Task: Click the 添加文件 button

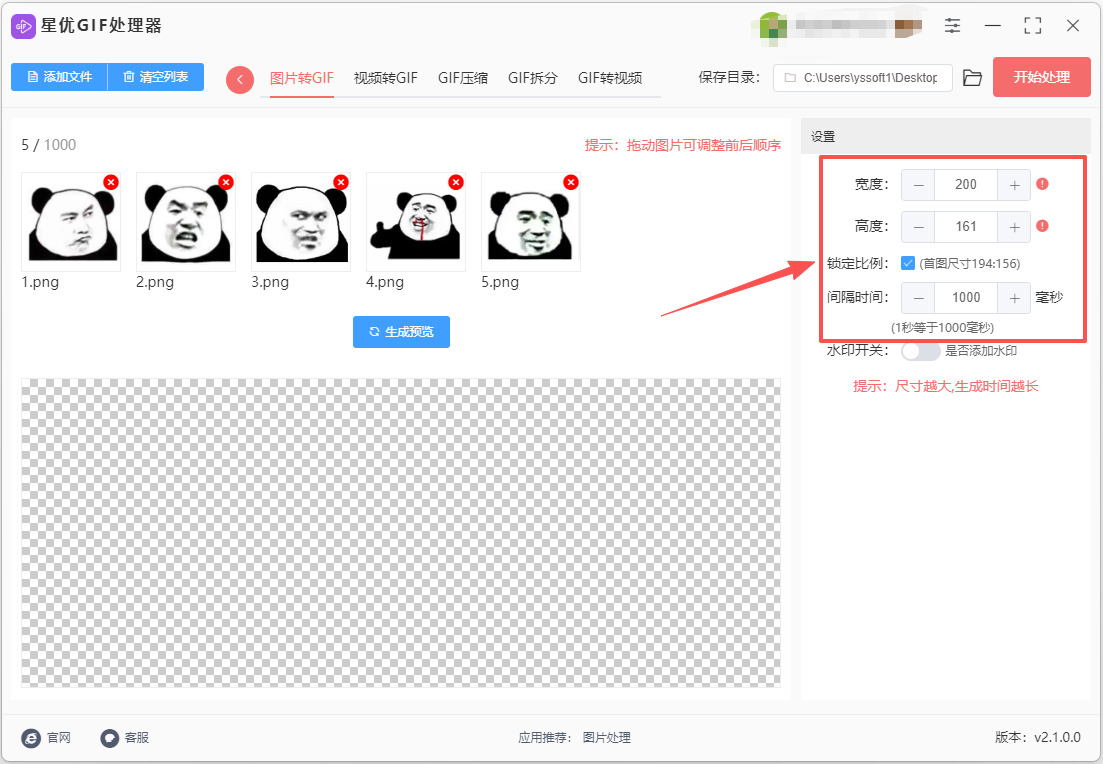Action: point(59,77)
